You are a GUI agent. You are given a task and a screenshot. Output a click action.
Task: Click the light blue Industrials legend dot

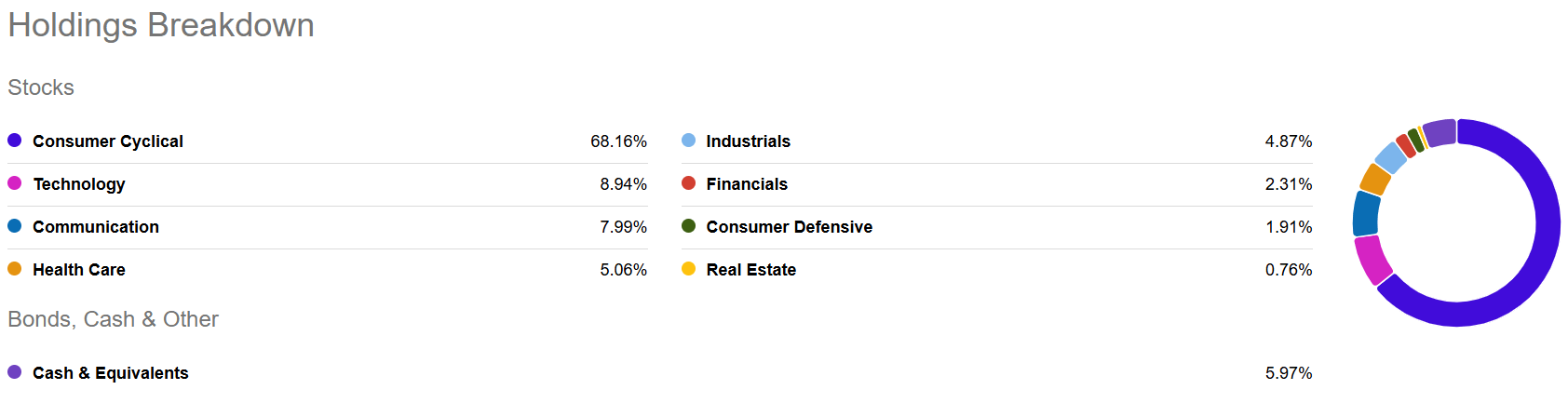point(688,141)
